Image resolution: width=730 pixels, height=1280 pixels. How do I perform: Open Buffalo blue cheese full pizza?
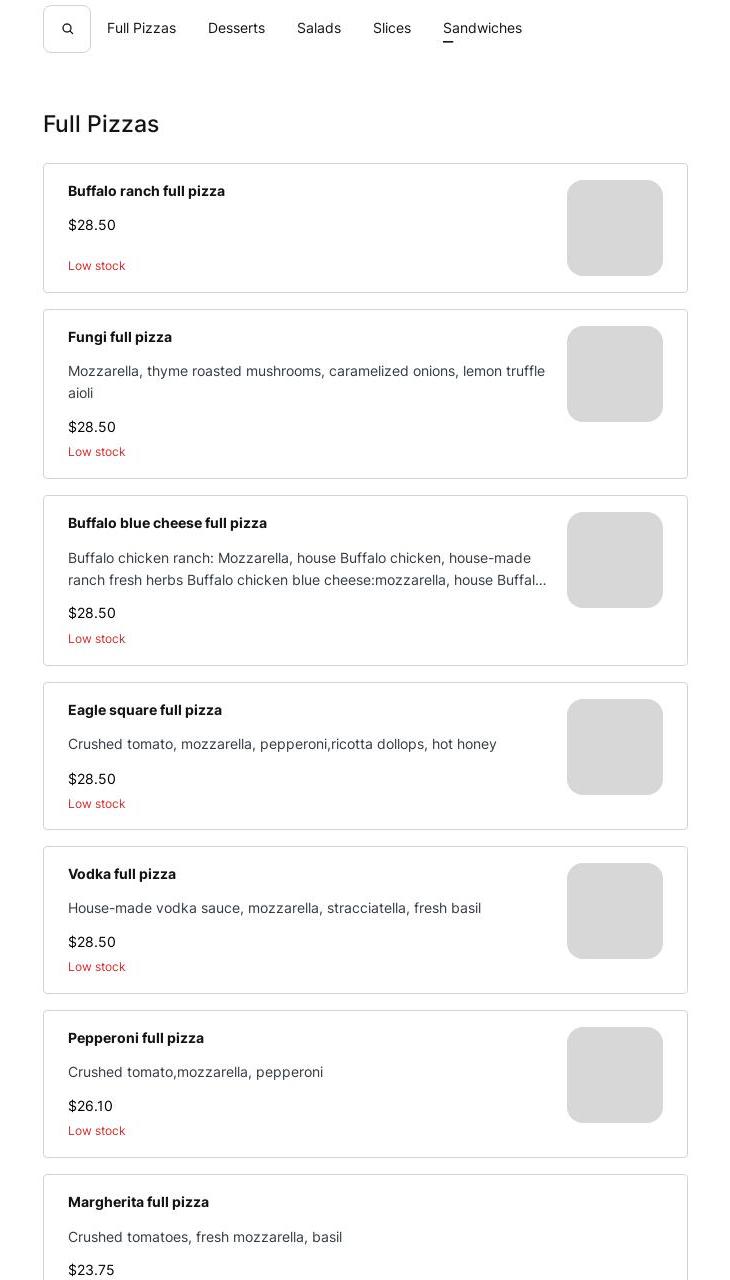point(167,523)
